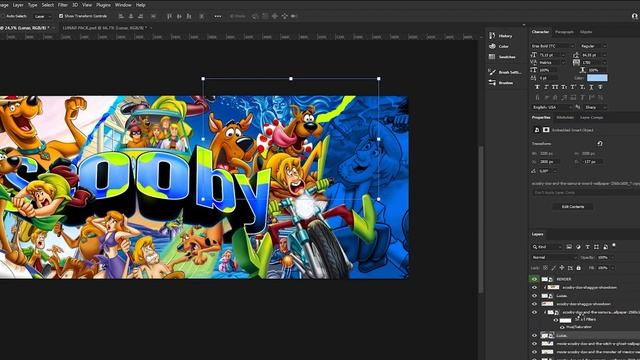Open the Sharp anti-aliasing dropdown
The image size is (640, 360).
pos(596,107)
